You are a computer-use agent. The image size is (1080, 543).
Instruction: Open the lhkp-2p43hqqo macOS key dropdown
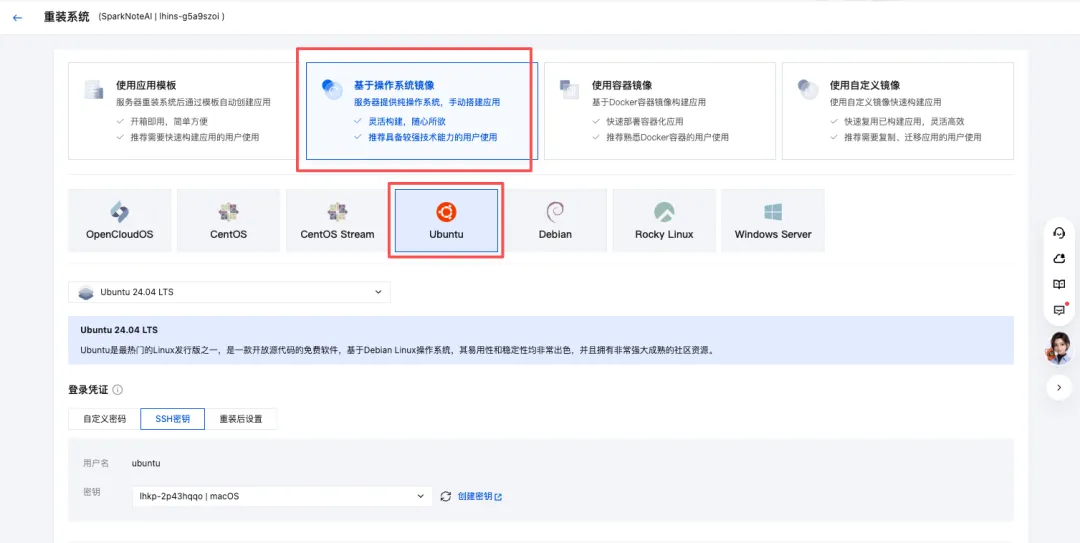282,496
